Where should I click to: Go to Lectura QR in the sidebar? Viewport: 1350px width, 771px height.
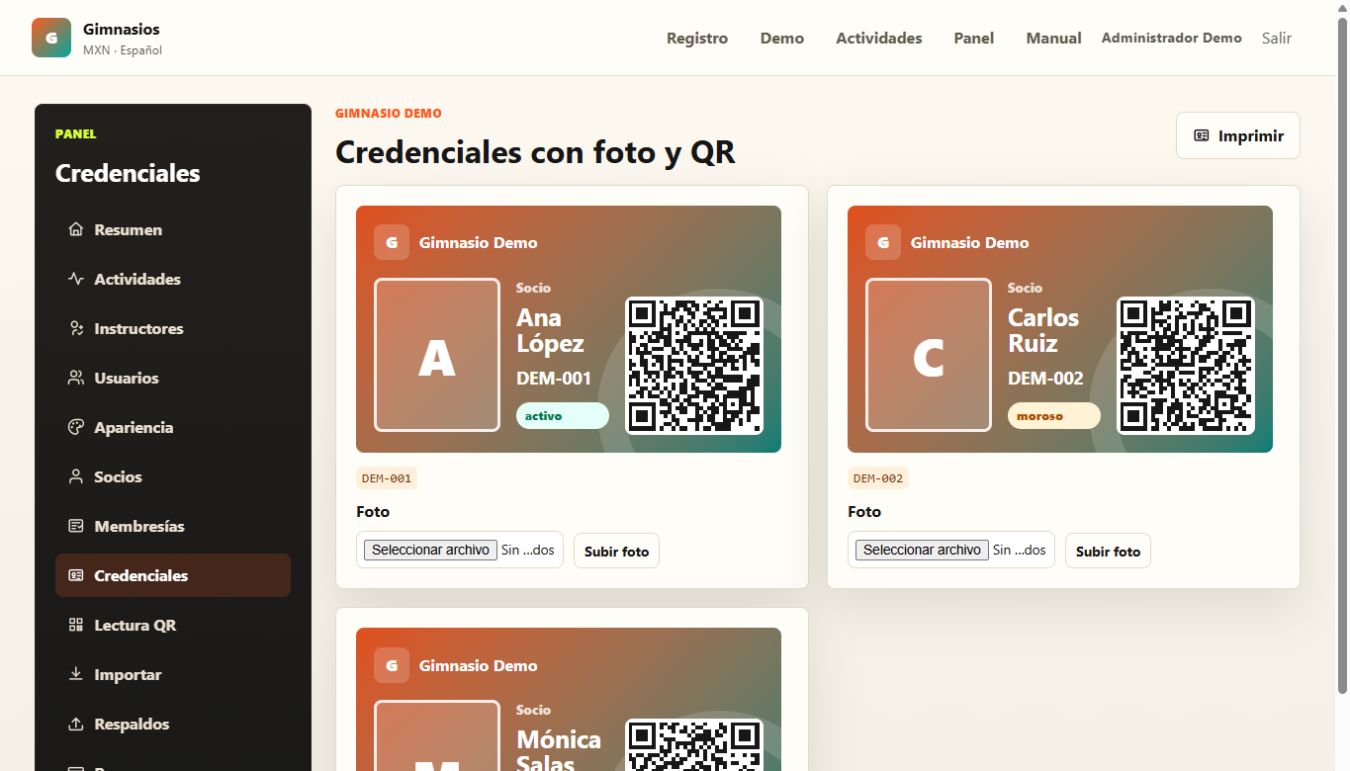pos(173,625)
